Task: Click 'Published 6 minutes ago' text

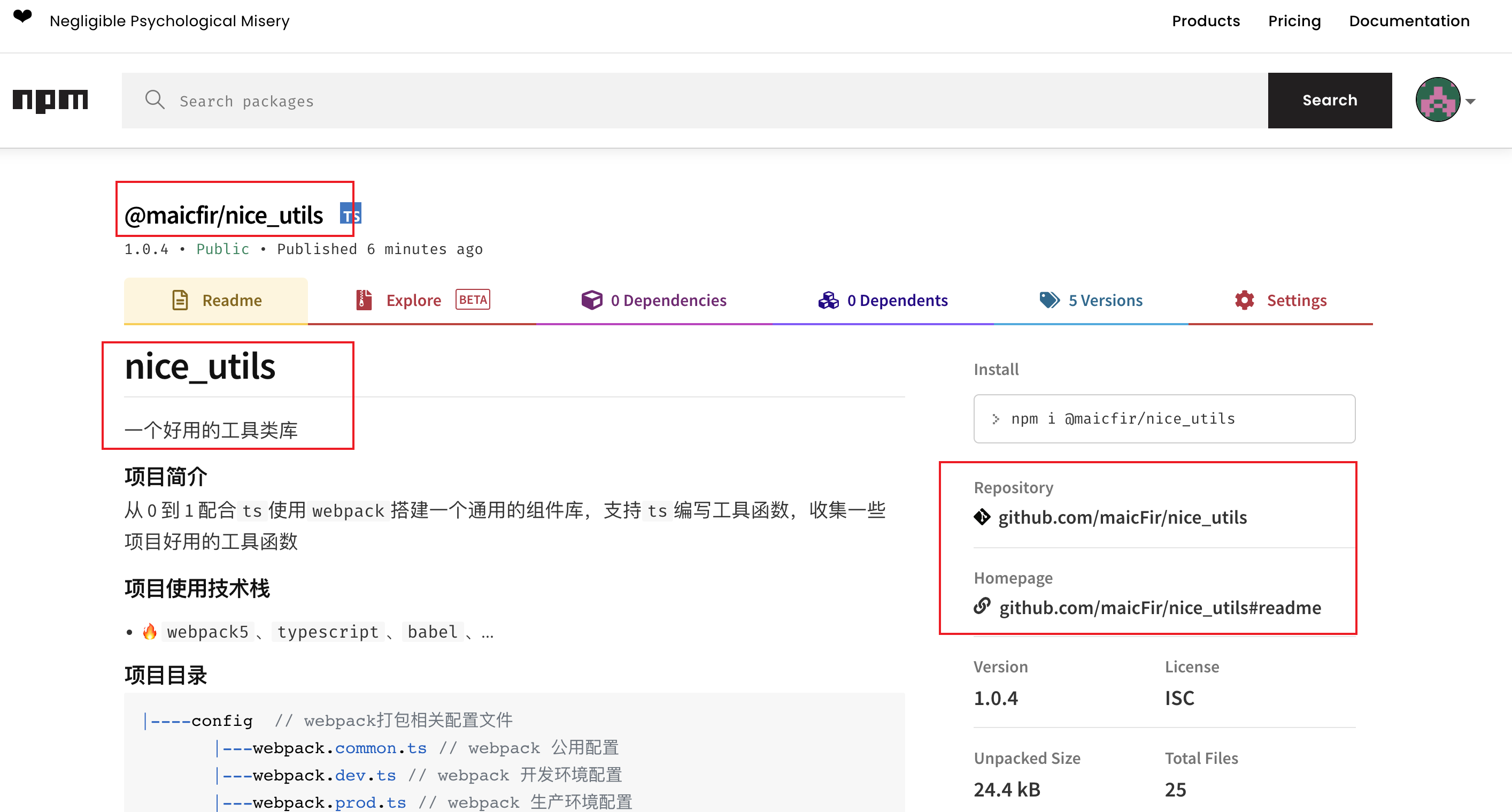Action: coord(380,249)
